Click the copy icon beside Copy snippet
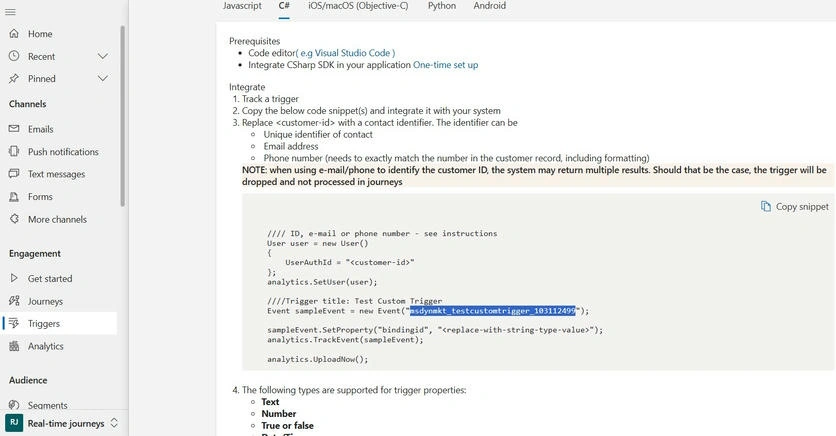The width and height of the screenshot is (836, 436). coord(766,206)
